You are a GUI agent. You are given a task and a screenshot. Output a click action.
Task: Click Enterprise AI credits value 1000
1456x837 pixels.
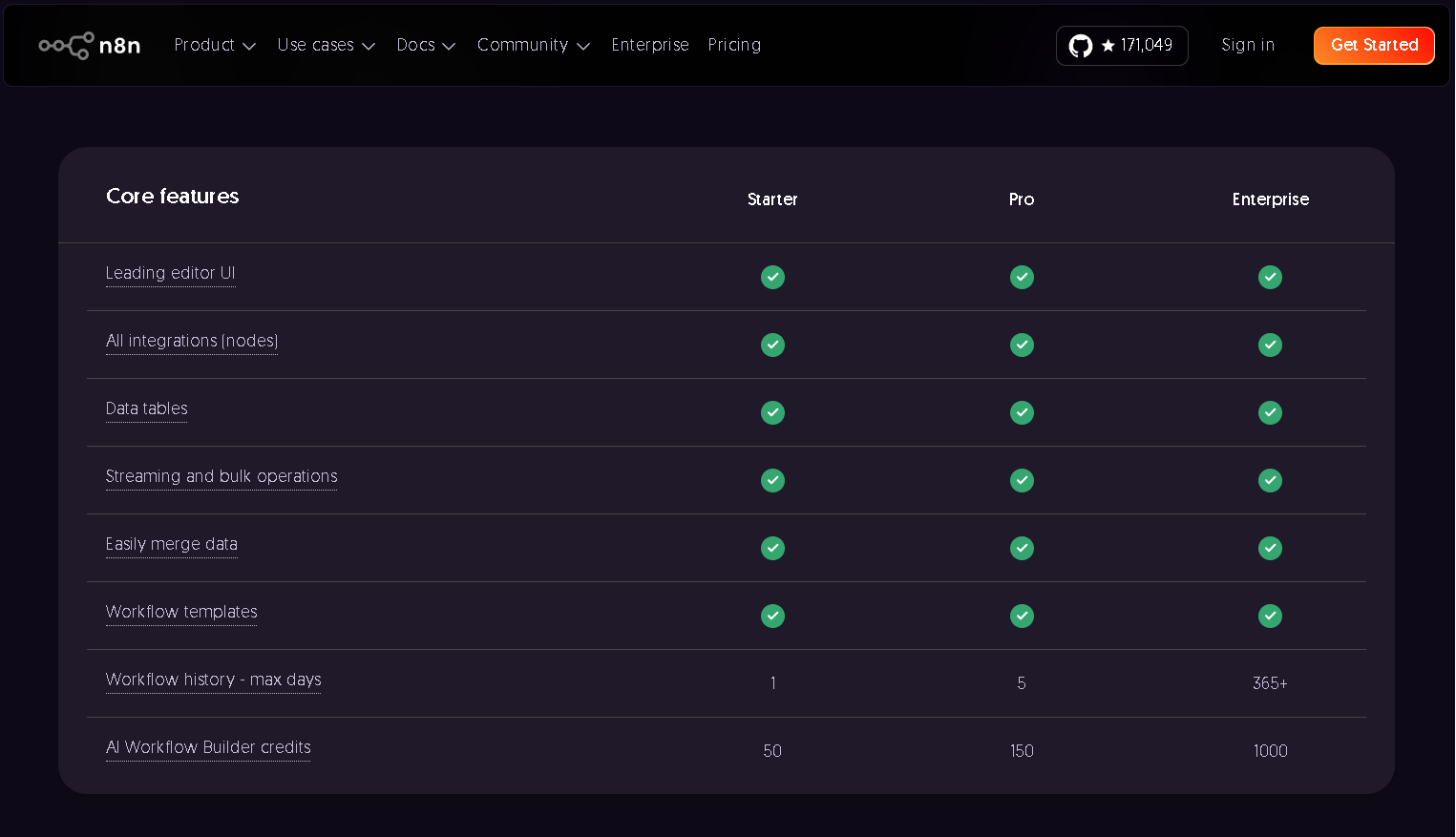tap(1270, 751)
